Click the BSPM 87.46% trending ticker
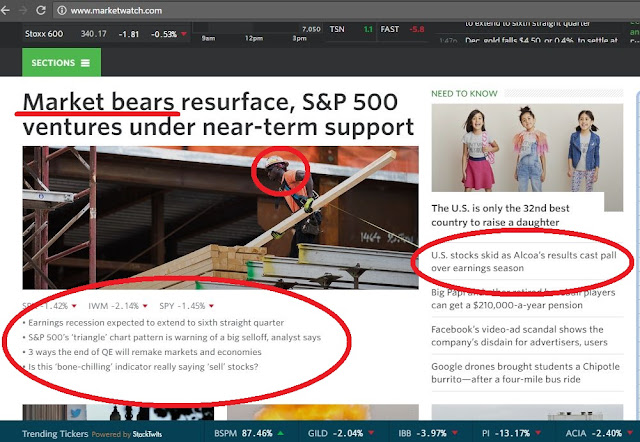The height and width of the screenshot is (442, 640). 249,433
